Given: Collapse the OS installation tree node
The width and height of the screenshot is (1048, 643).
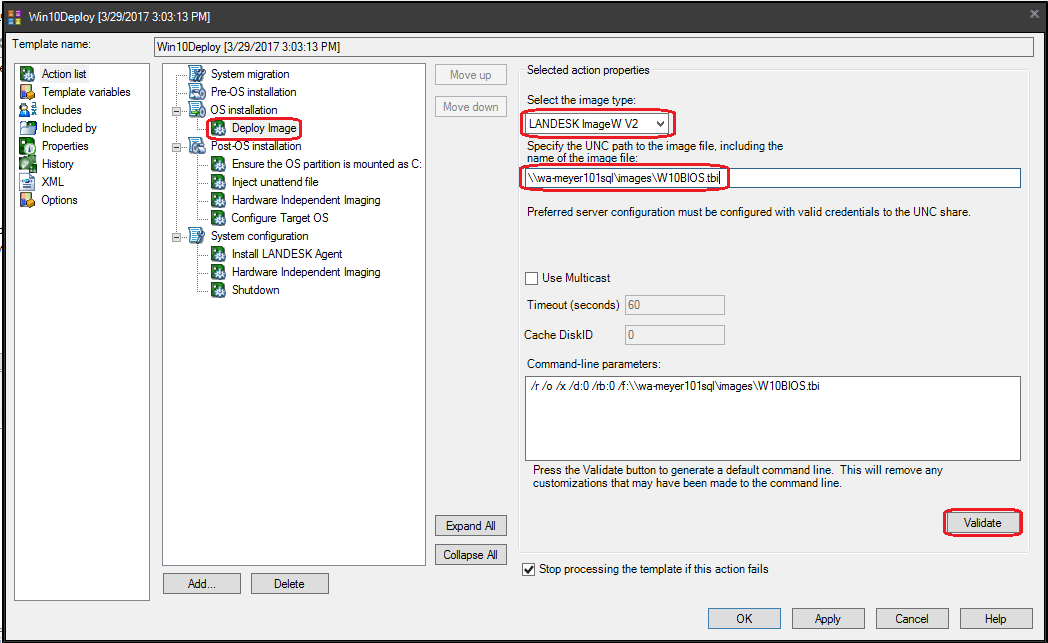Looking at the screenshot, I should point(177,110).
